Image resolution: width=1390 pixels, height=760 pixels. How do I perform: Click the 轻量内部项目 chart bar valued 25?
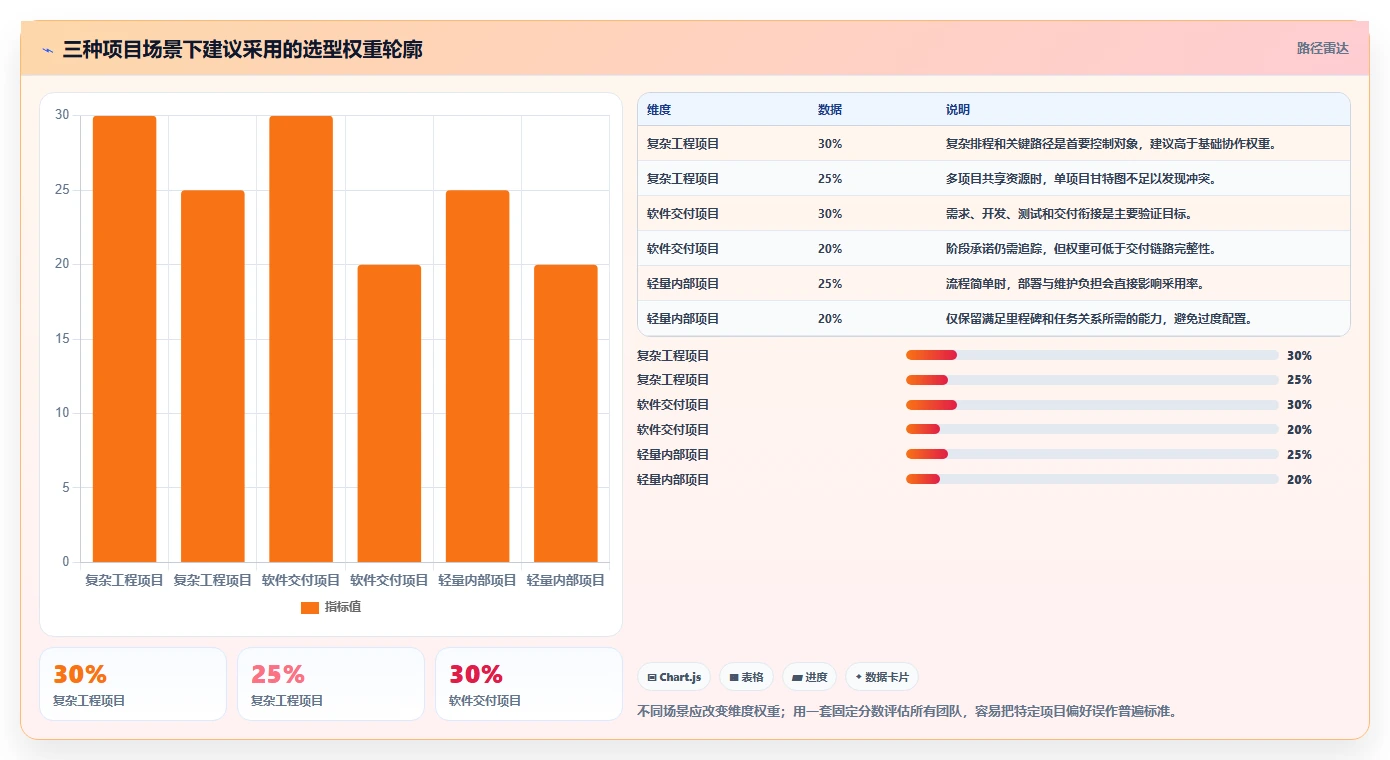[x=477, y=376]
